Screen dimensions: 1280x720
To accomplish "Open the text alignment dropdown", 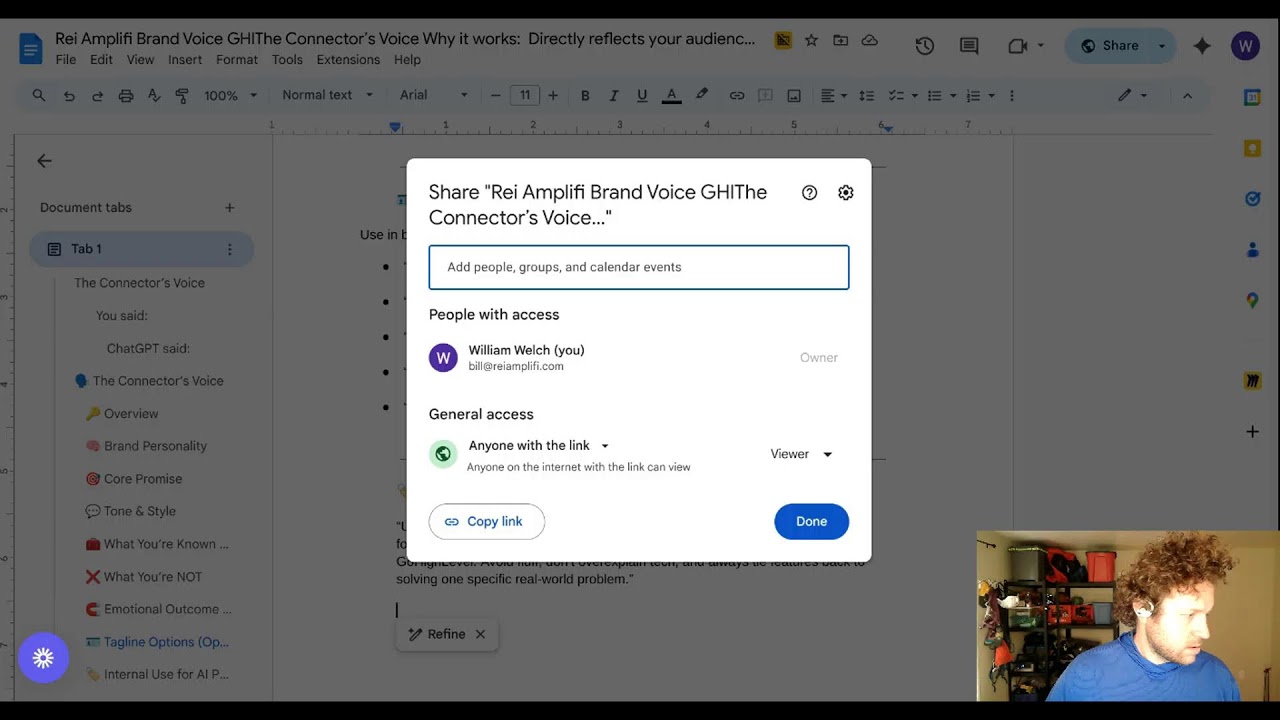I will pos(834,96).
